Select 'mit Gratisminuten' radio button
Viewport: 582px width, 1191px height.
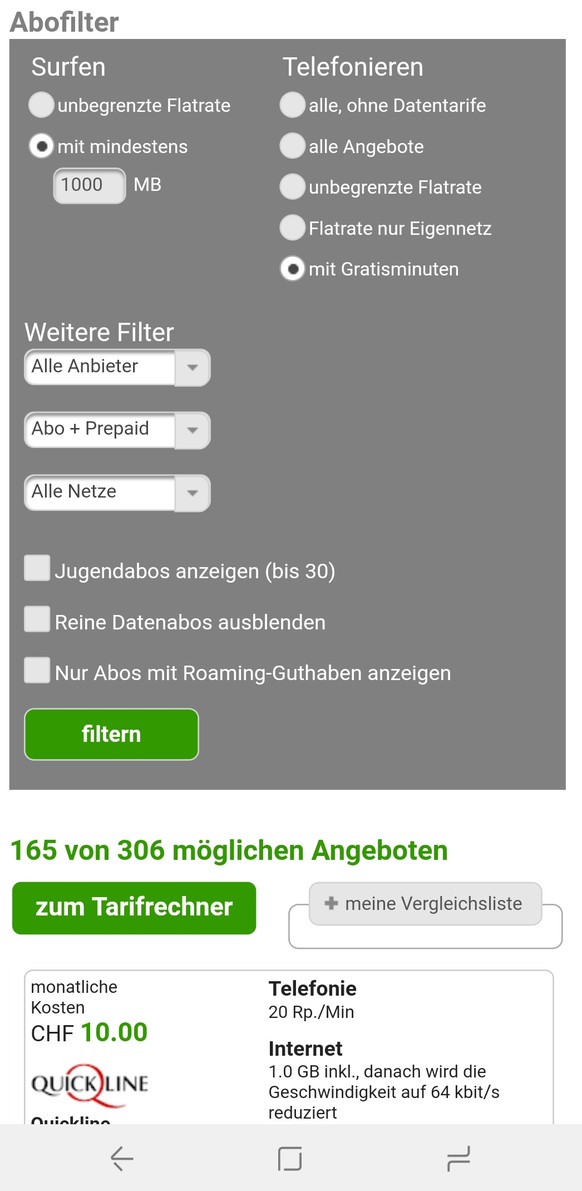tap(292, 269)
